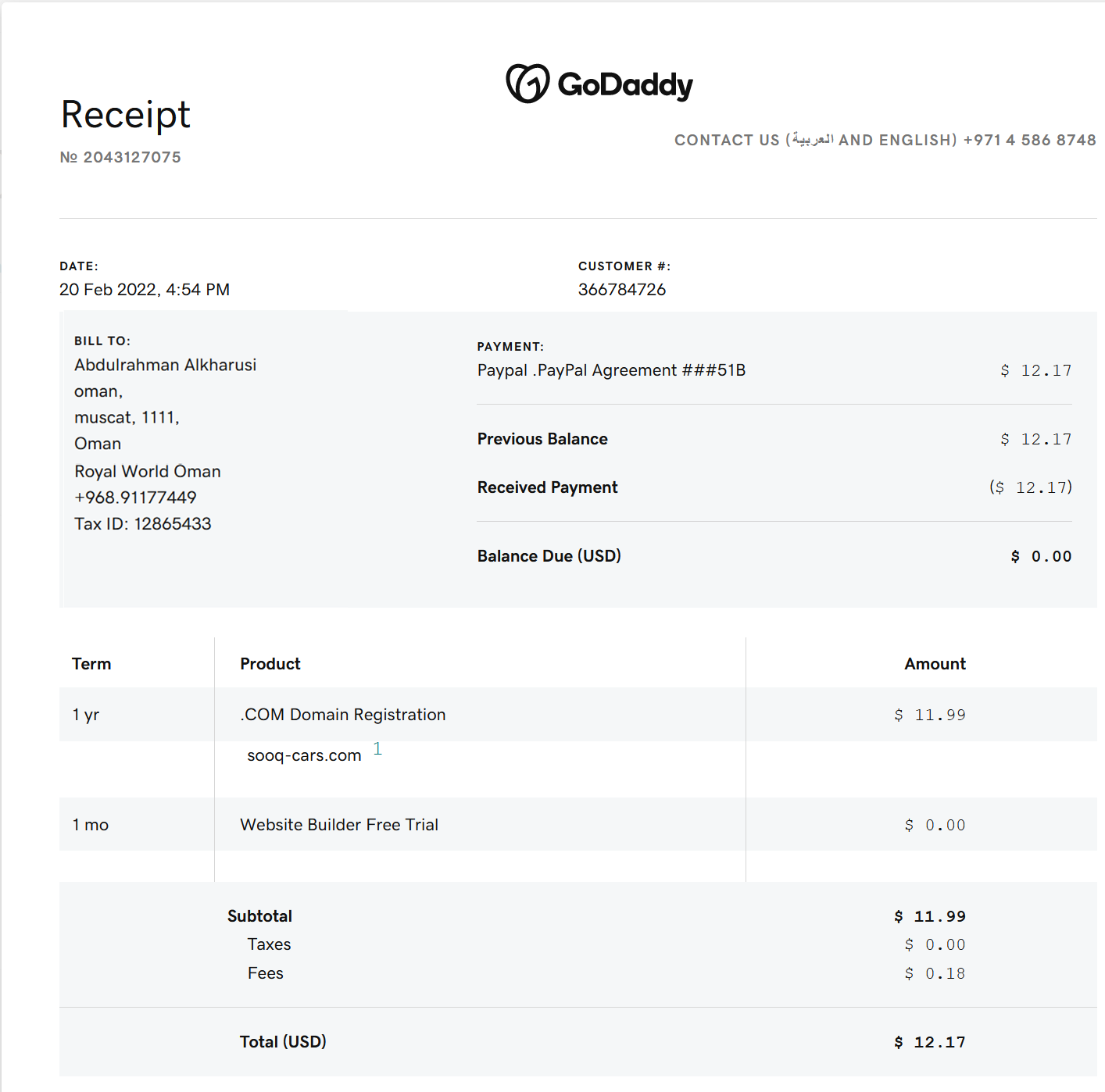The height and width of the screenshot is (1092, 1105).
Task: Click the Amount column header
Action: coord(935,664)
